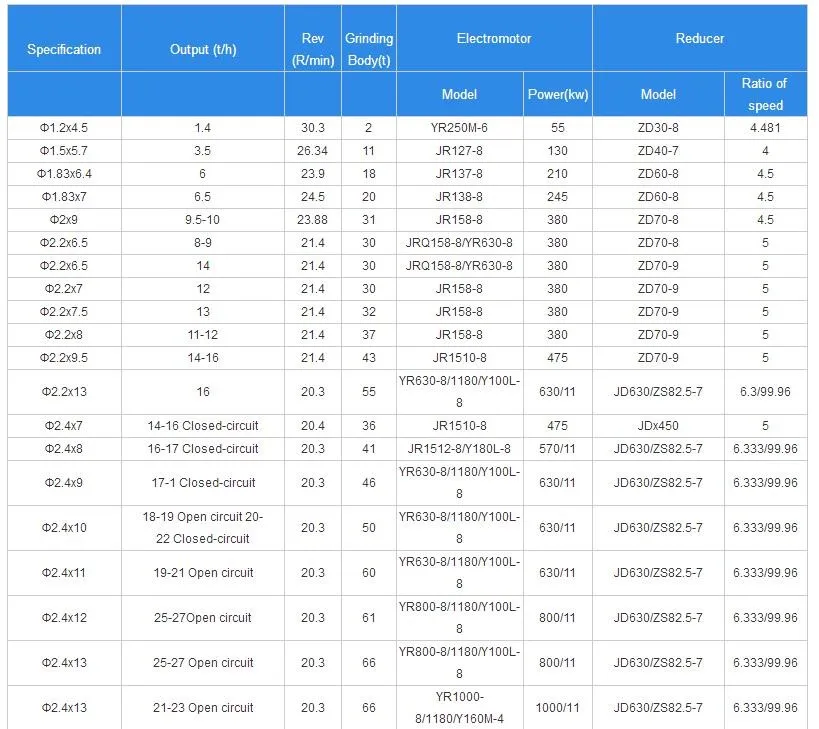The width and height of the screenshot is (819, 729).
Task: Select output cell 19-21 Open circuit
Action: coord(203,573)
